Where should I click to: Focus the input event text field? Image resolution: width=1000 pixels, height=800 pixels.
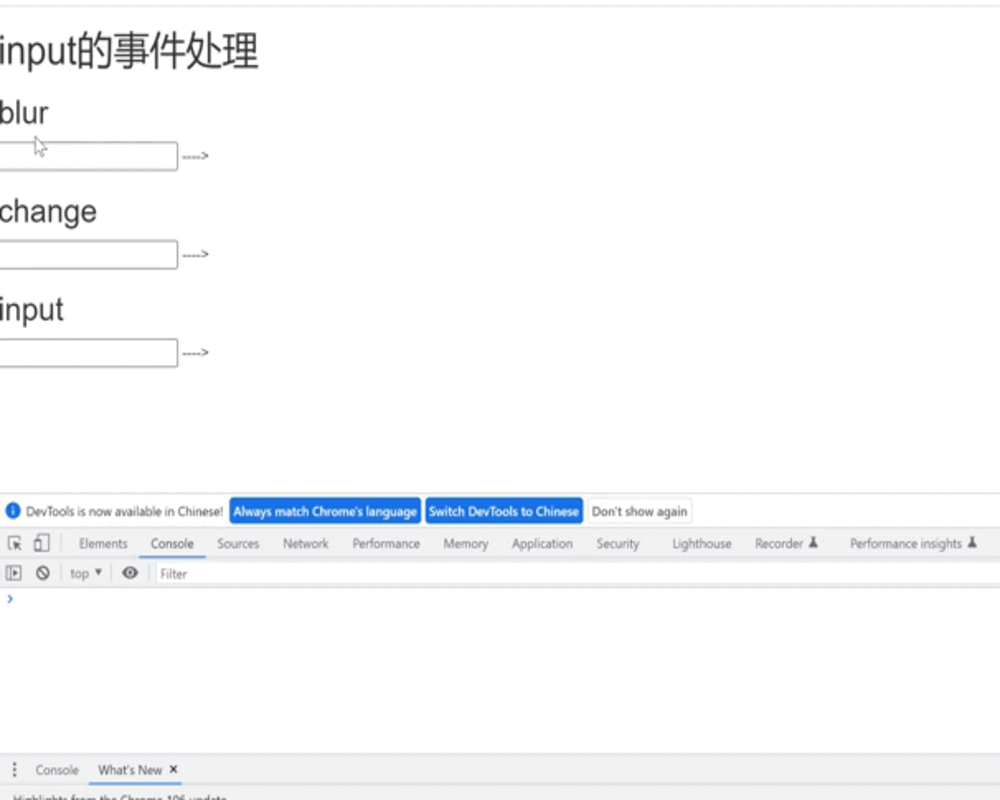coord(88,353)
